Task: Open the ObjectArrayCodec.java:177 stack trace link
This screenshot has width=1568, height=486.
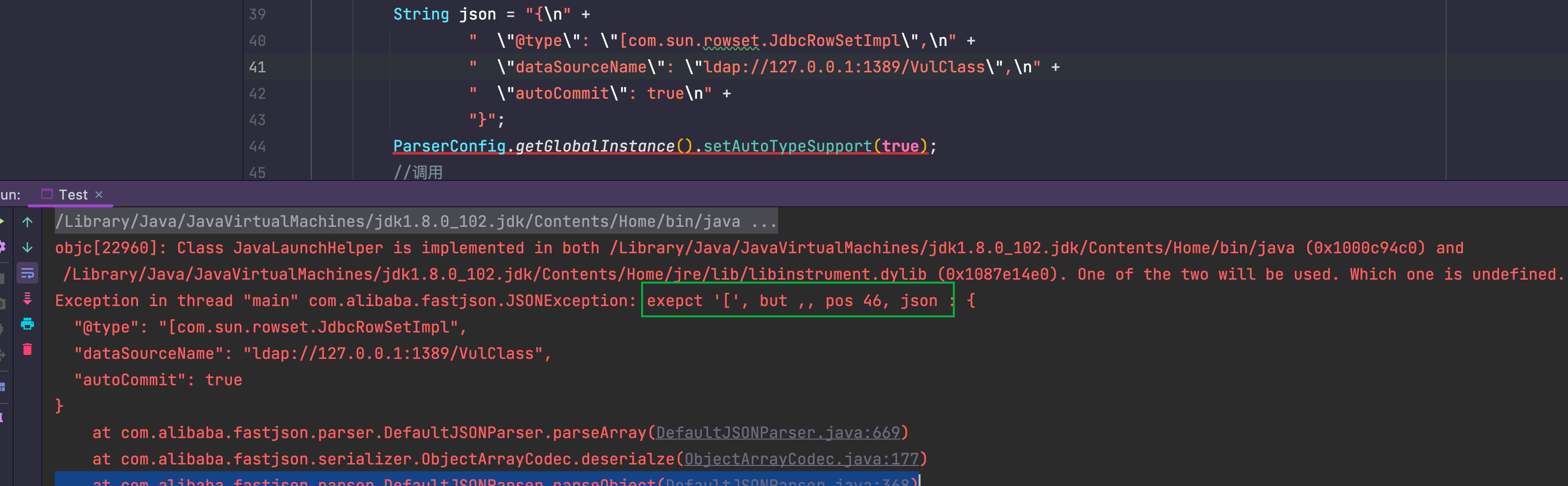Action: (801, 459)
